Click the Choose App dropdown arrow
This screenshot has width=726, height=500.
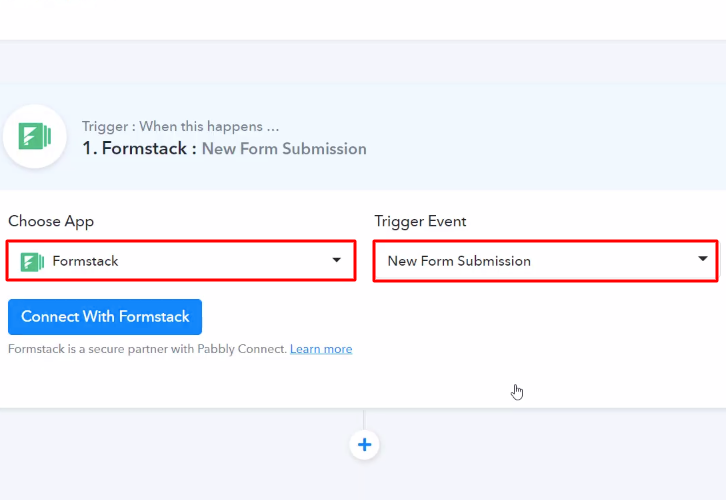point(337,260)
